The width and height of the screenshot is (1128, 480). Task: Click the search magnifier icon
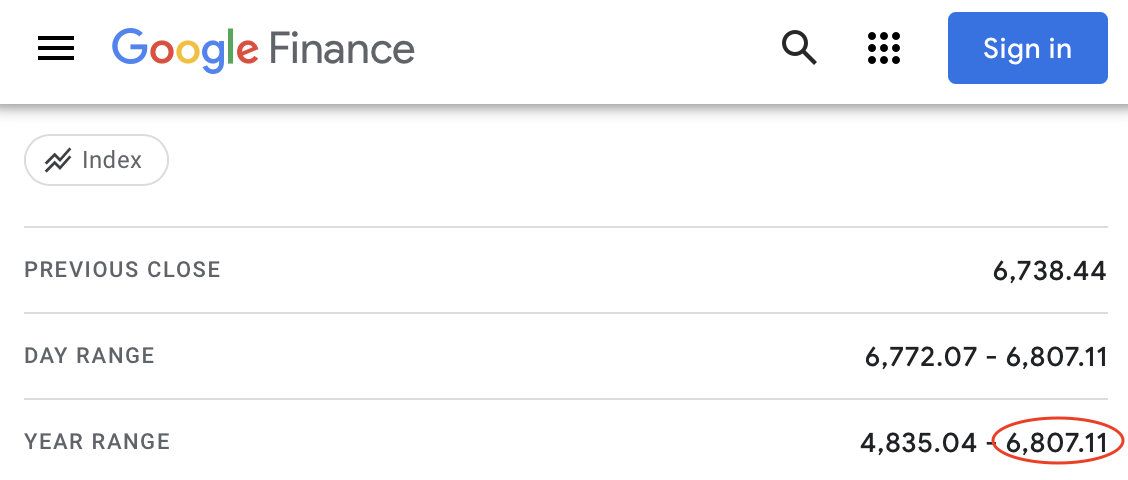799,47
